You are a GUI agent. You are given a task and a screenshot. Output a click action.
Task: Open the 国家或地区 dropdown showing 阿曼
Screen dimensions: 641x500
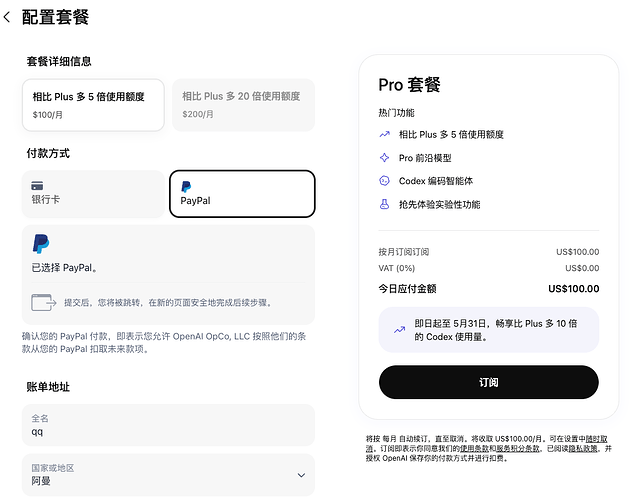[x=168, y=475]
